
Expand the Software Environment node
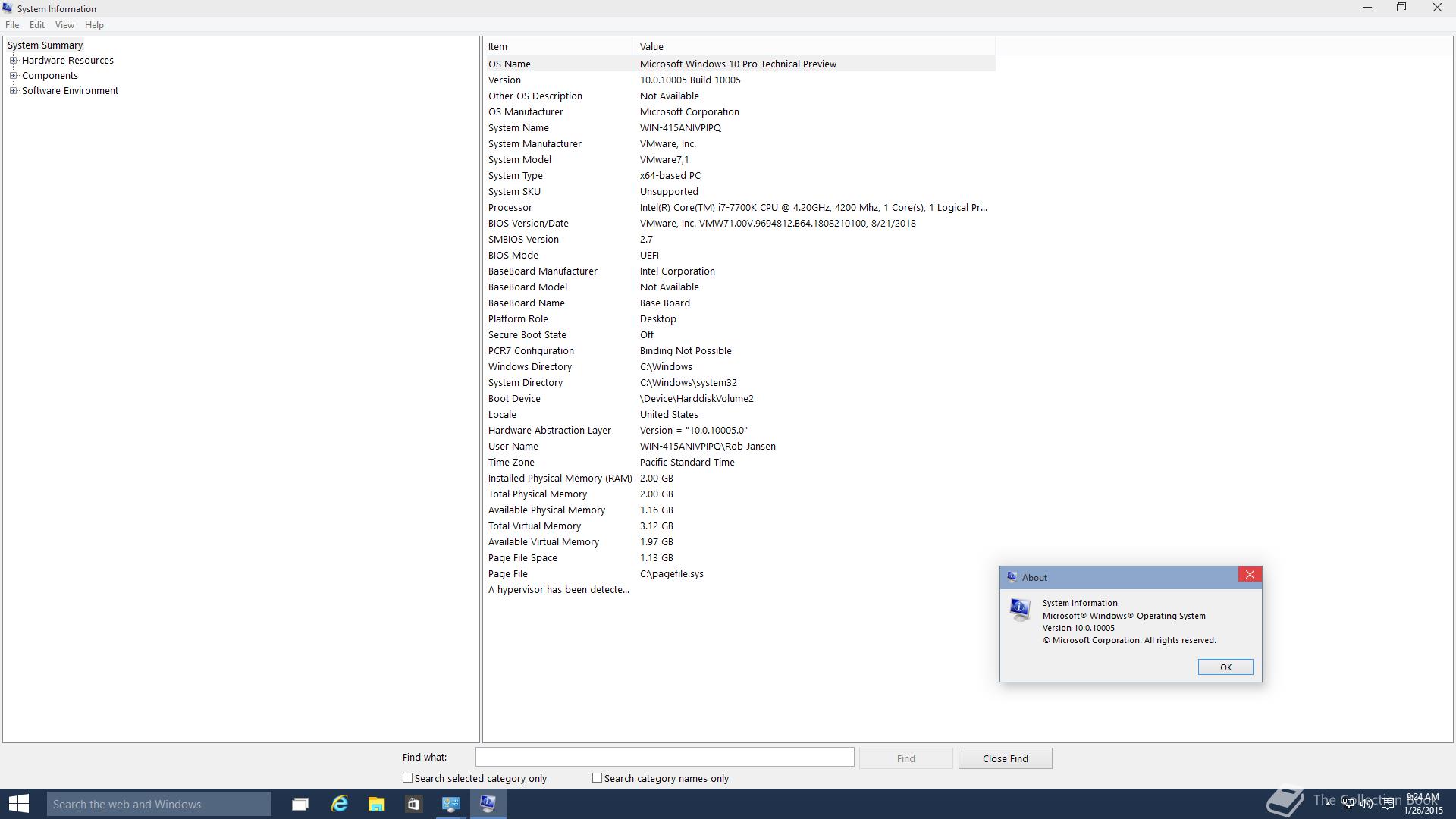13,90
